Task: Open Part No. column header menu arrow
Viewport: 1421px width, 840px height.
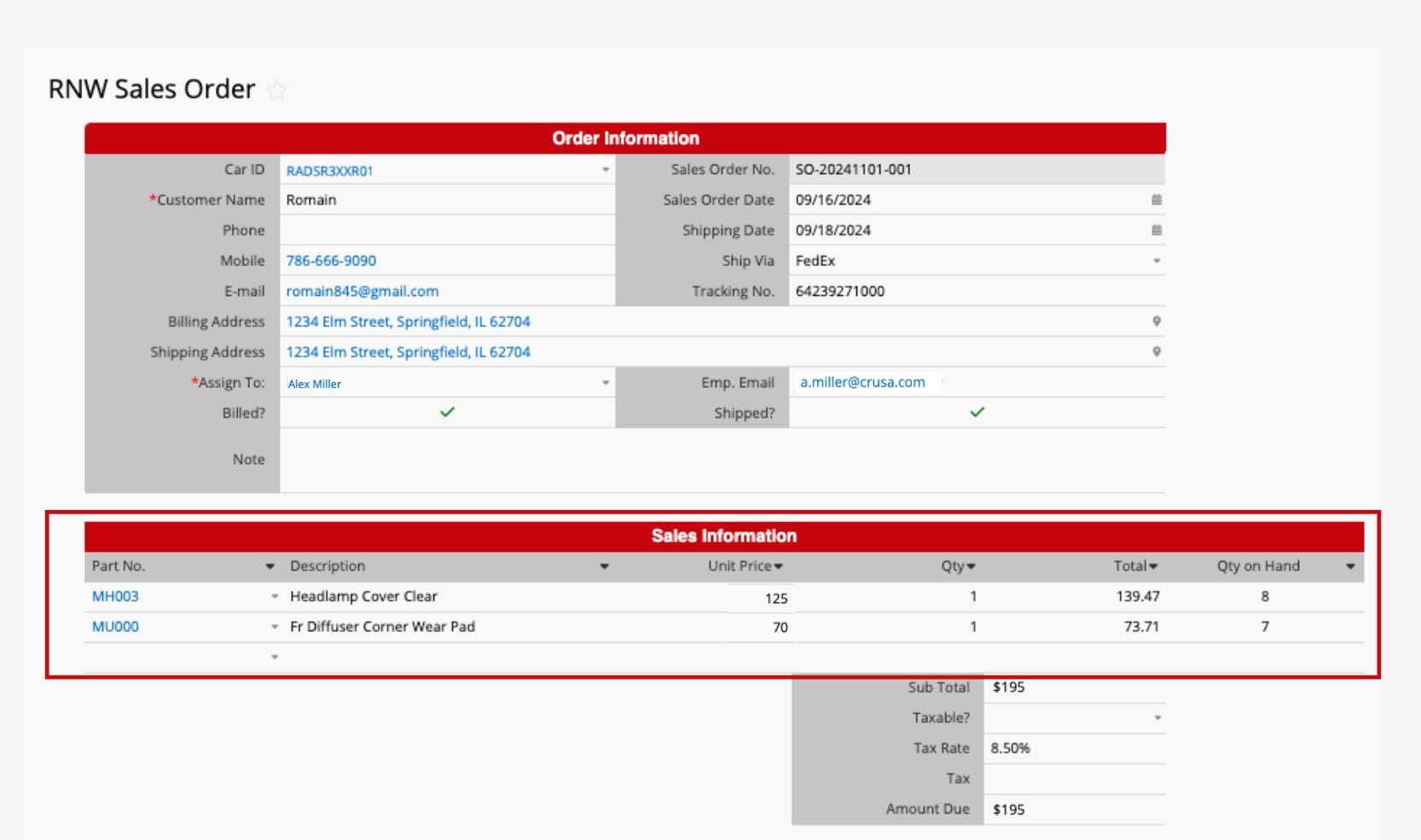Action: click(270, 566)
